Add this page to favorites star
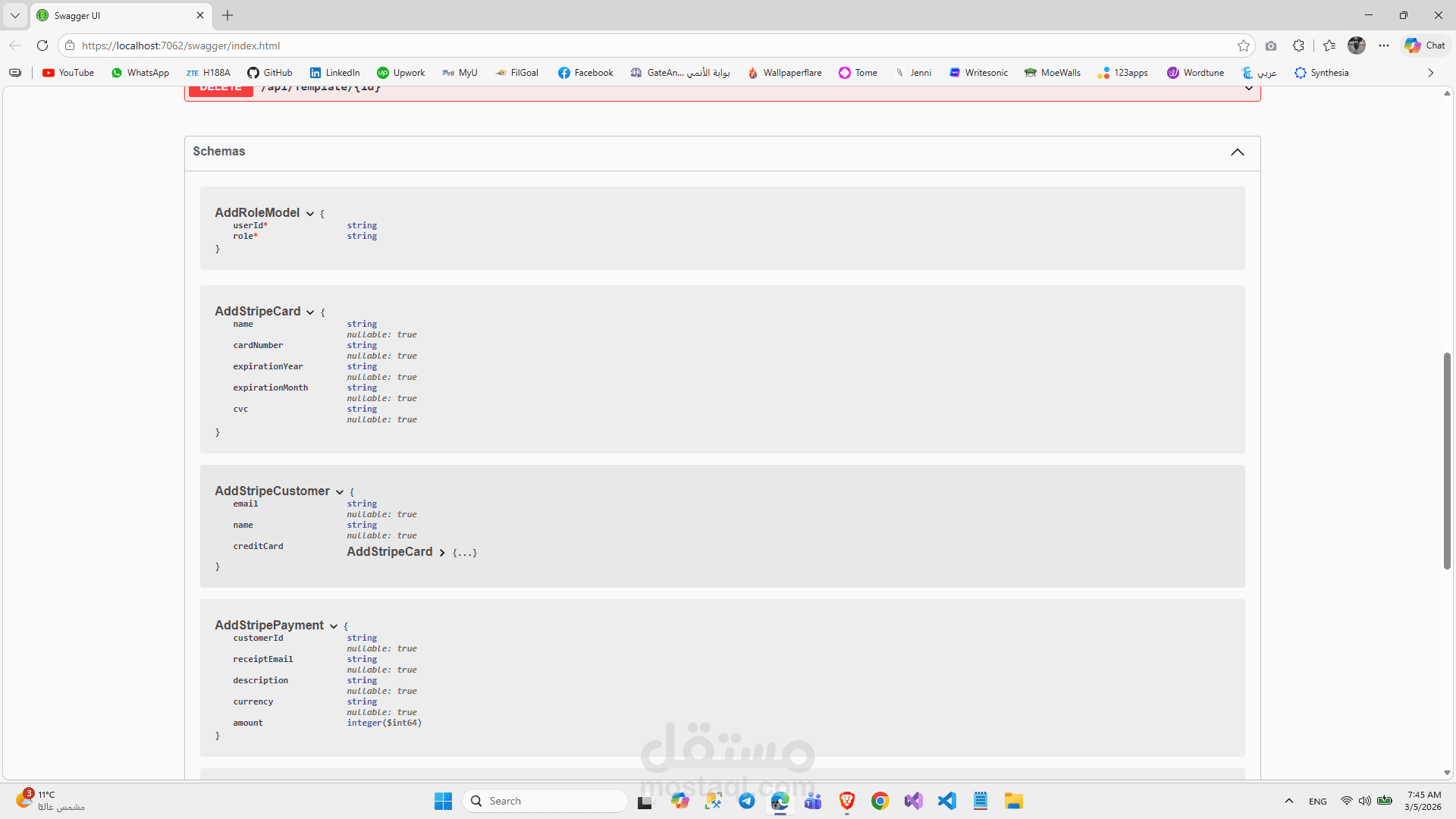The width and height of the screenshot is (1456, 819). [x=1243, y=45]
